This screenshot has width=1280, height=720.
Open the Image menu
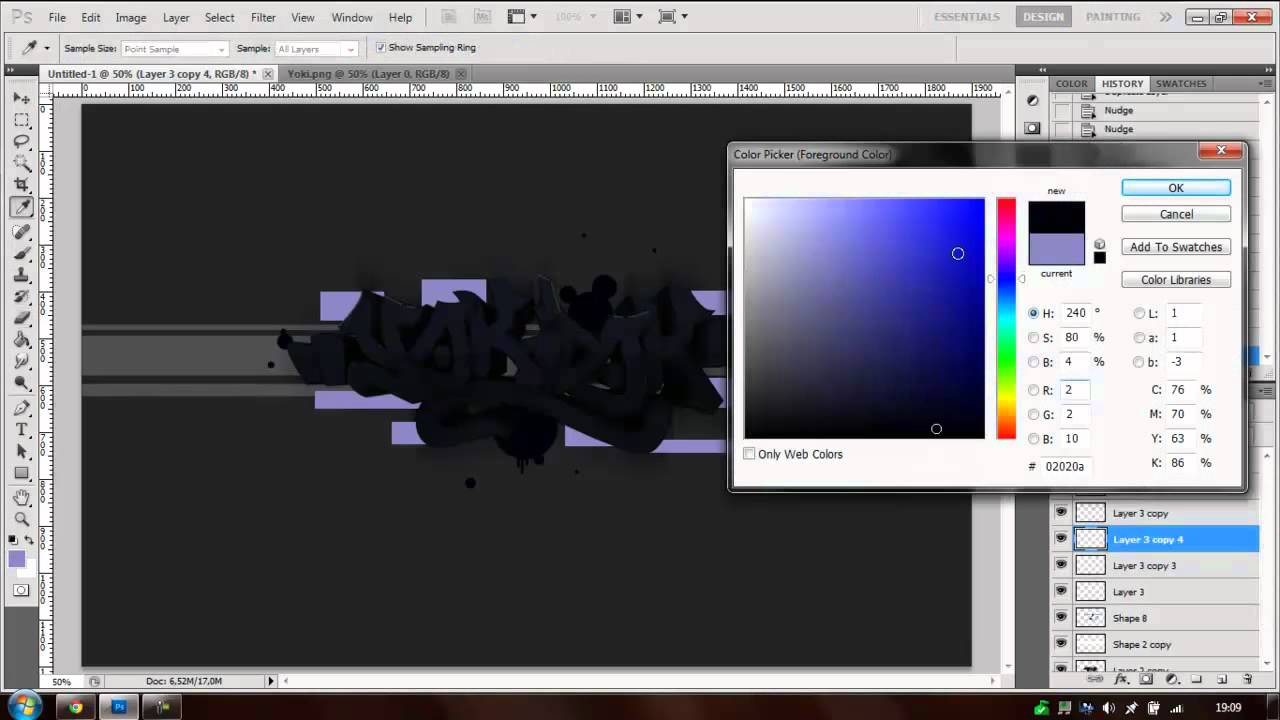[131, 18]
